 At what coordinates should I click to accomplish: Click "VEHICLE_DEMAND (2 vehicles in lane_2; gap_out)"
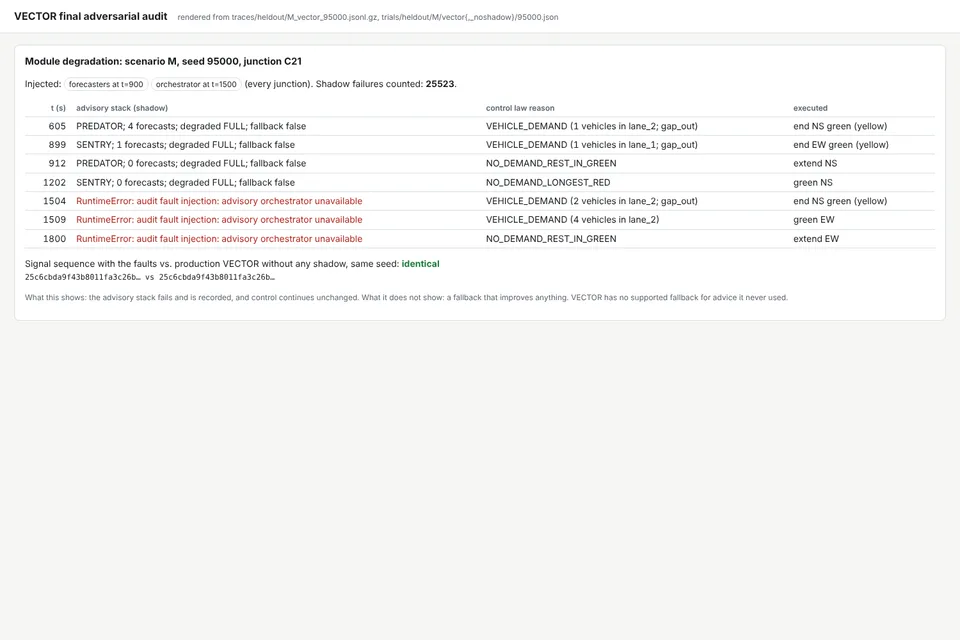[592, 201]
